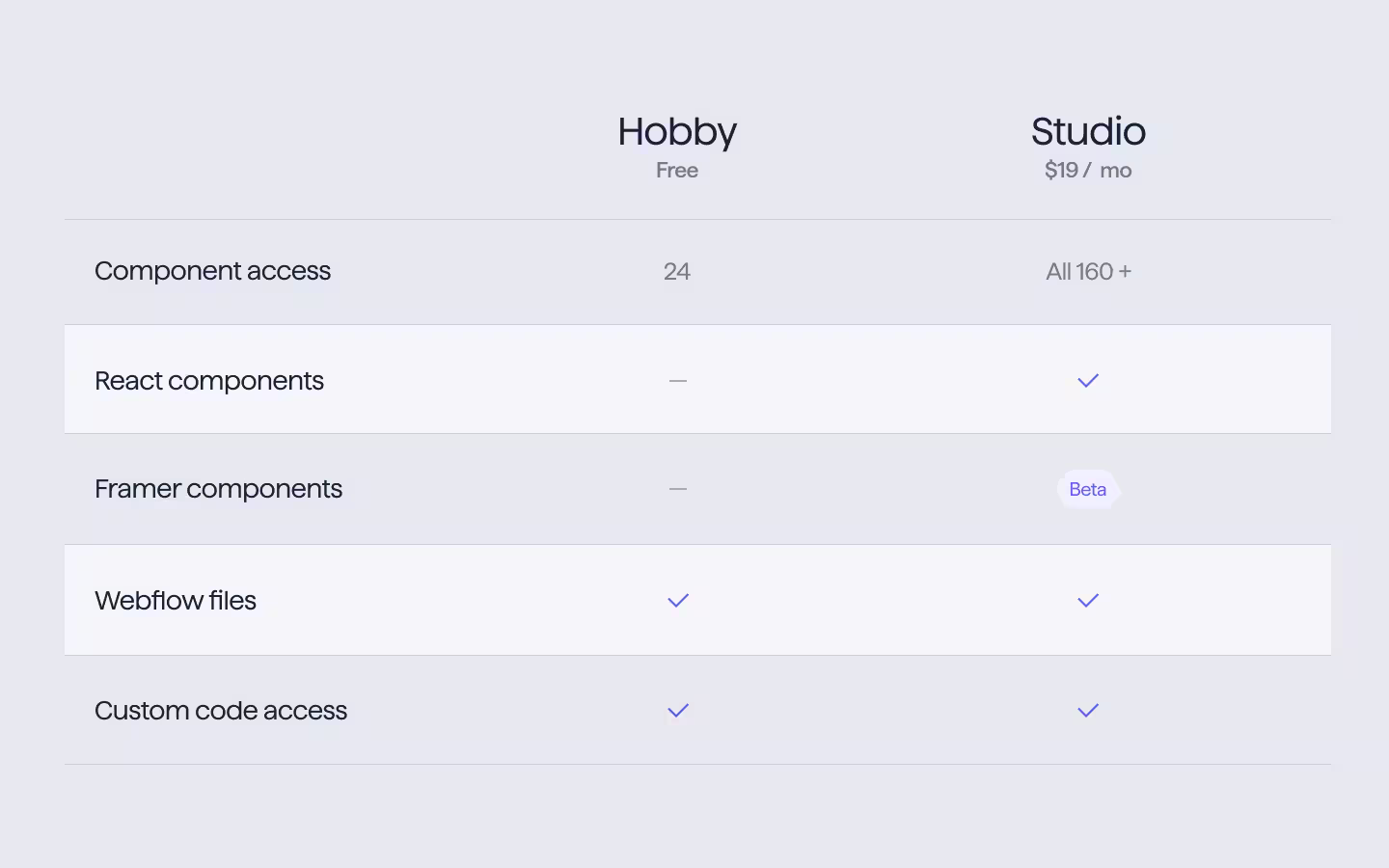Viewport: 1389px width, 868px height.
Task: Click the Studio checkmark for Webflow files
Action: click(x=1088, y=601)
